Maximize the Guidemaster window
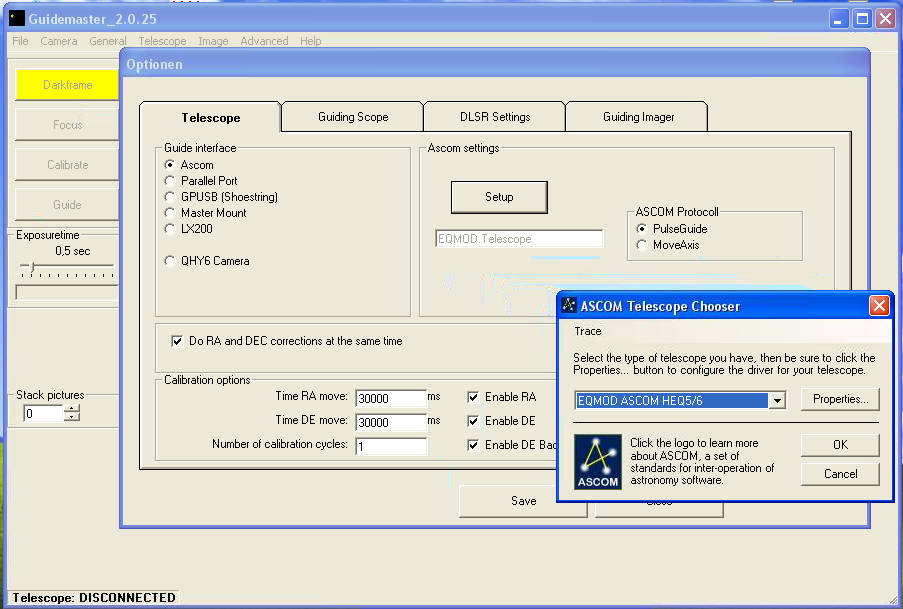This screenshot has width=903, height=609. coord(862,19)
